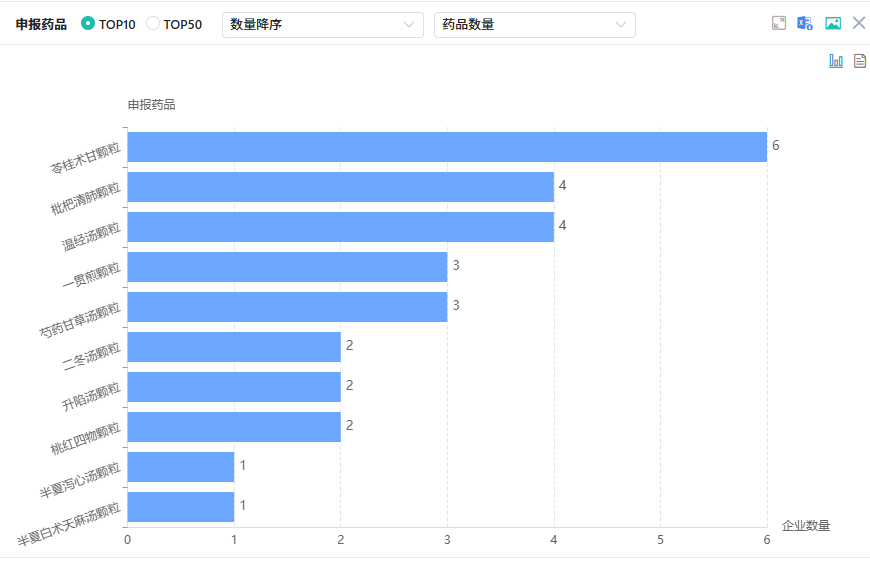
Task: Switch to bar chart view icon
Action: pos(836,61)
